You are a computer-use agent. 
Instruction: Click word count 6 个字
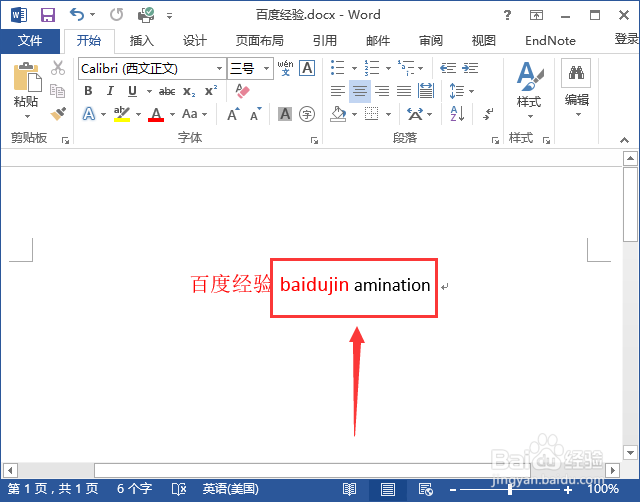coord(134,489)
